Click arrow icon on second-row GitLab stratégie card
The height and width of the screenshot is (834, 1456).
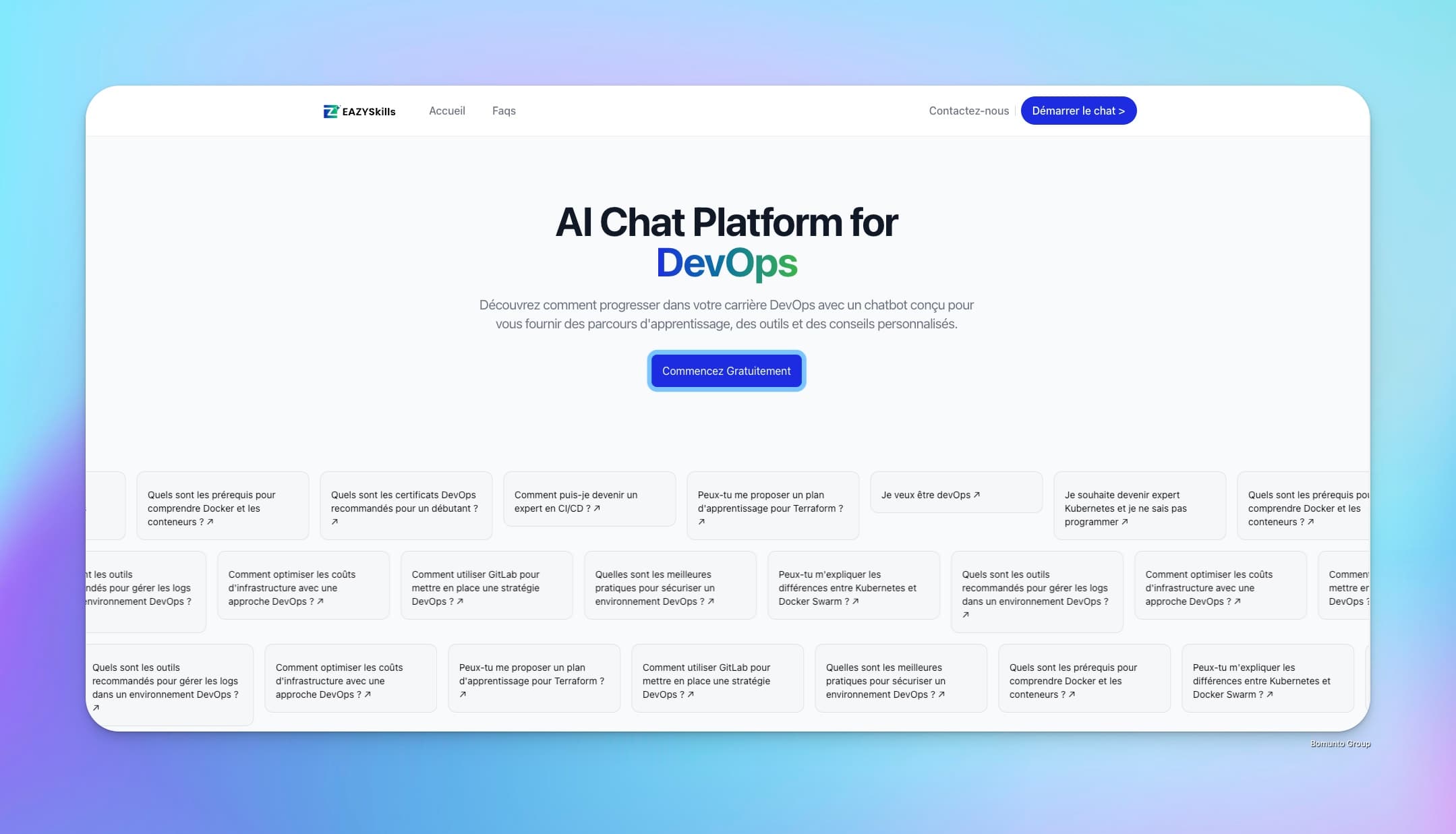460,601
